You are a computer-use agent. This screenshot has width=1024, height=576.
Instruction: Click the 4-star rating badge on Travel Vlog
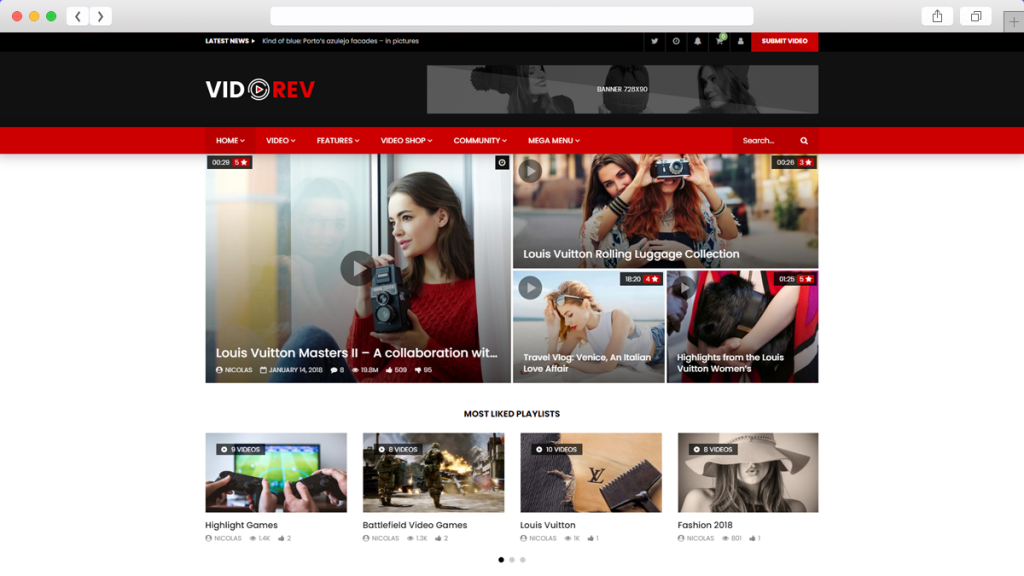(x=652, y=279)
